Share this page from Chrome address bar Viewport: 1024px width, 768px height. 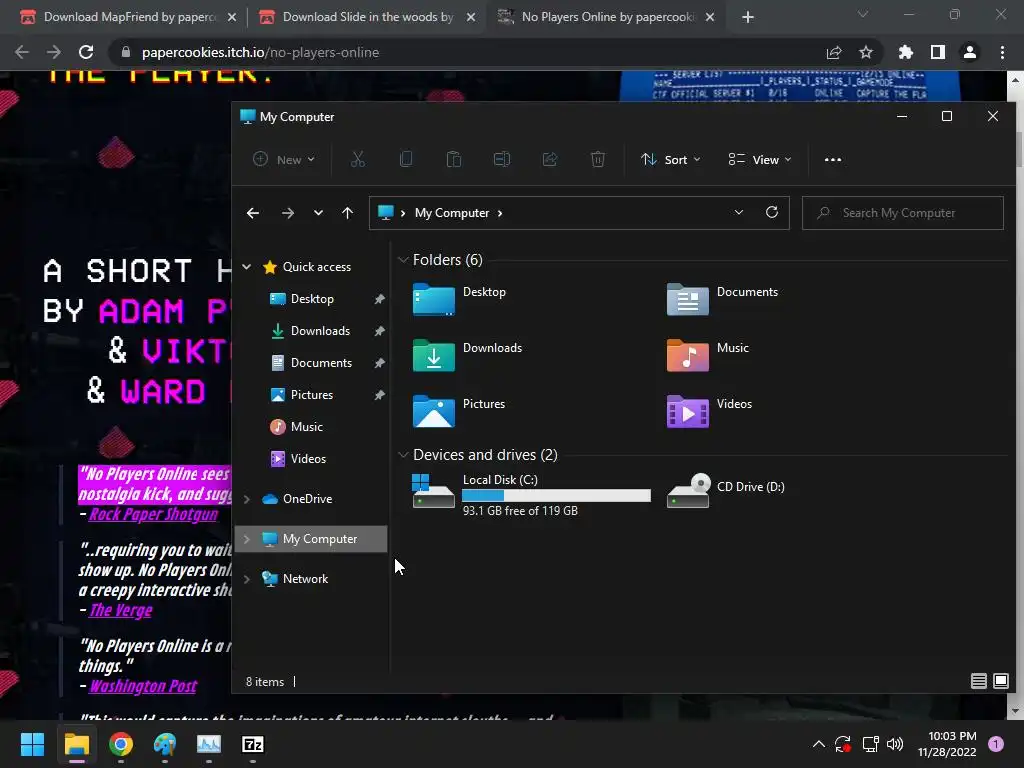(x=834, y=52)
